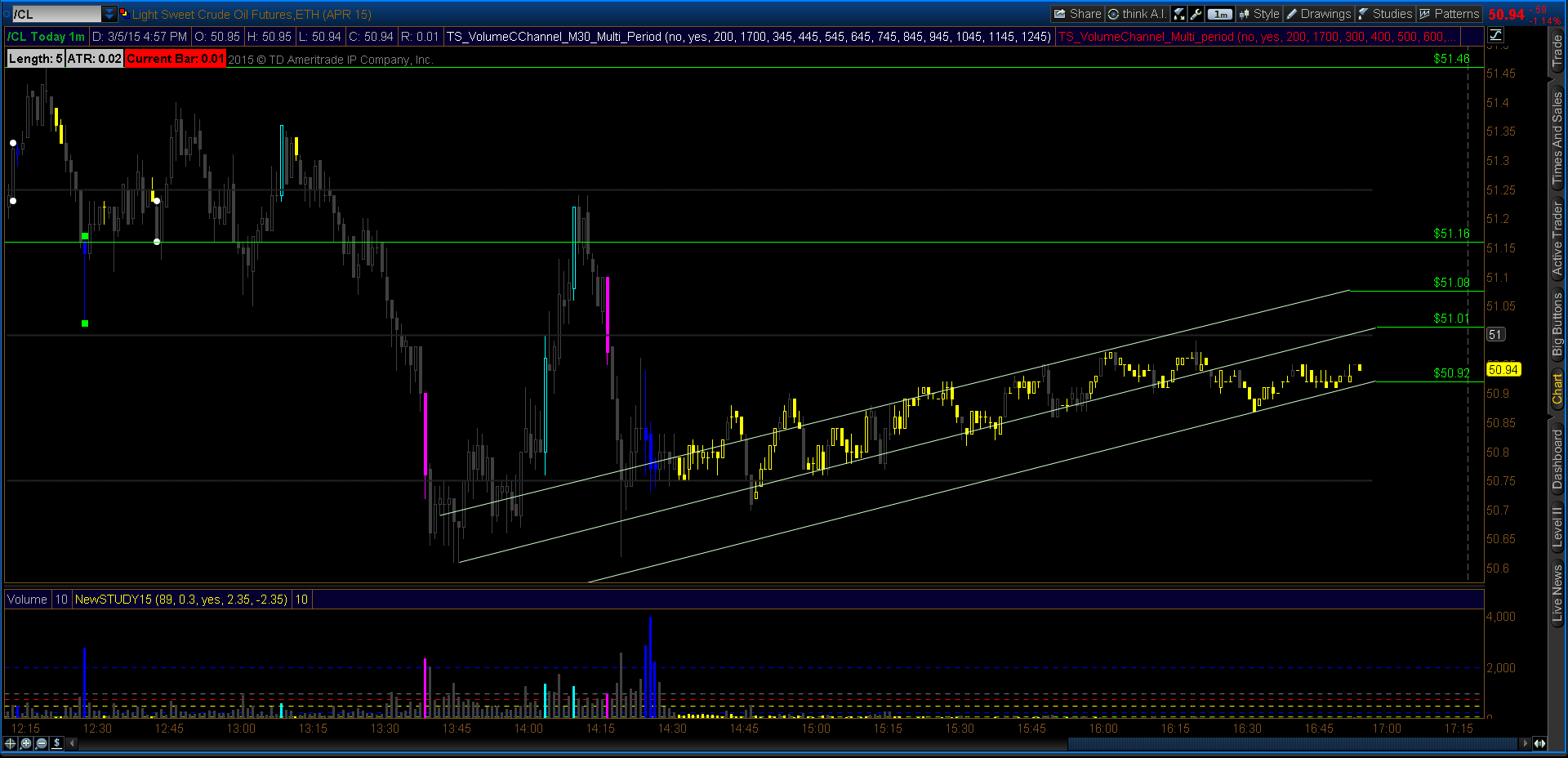The height and width of the screenshot is (758, 1568).
Task: Click the zoom out magnifier icon
Action: (x=42, y=743)
